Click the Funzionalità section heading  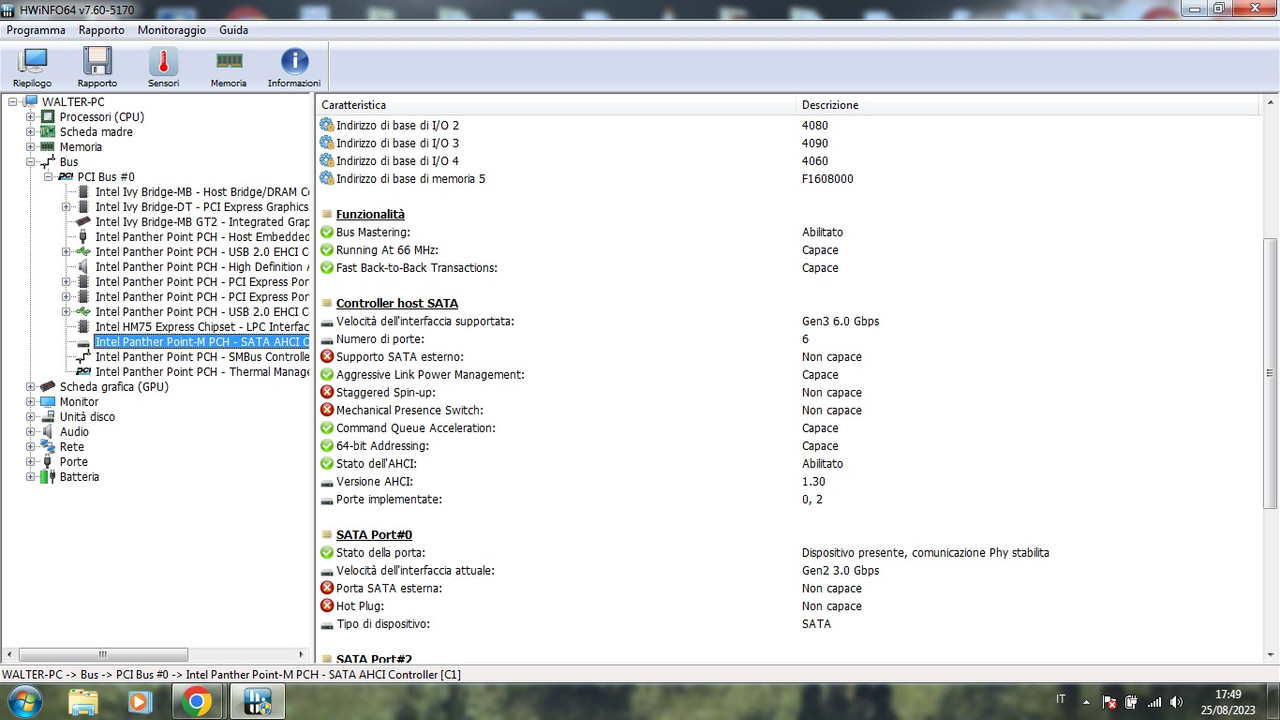(x=370, y=214)
